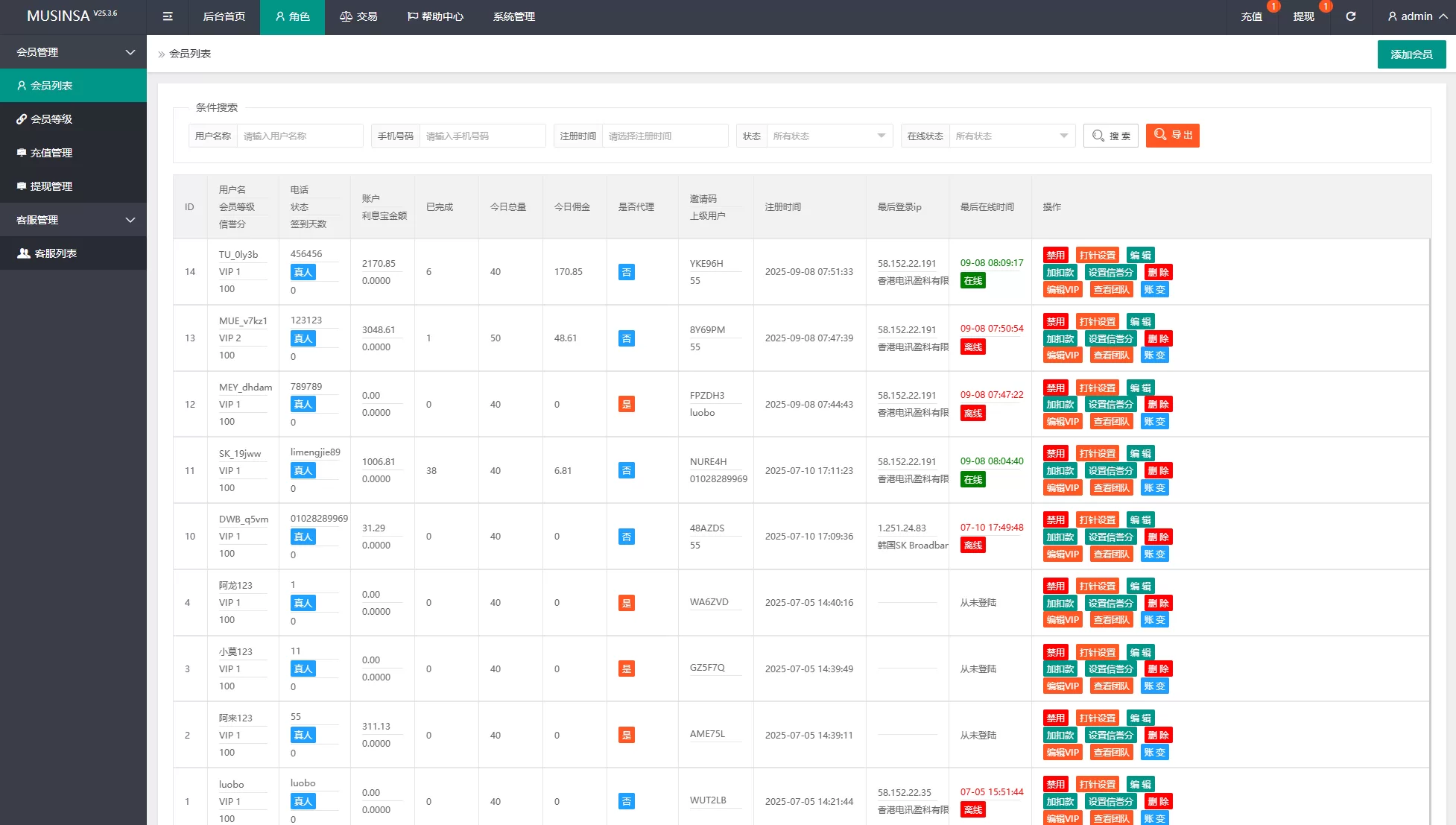1456x825 pixels.
Task: Click the refresh icon in top bar
Action: [x=1350, y=16]
